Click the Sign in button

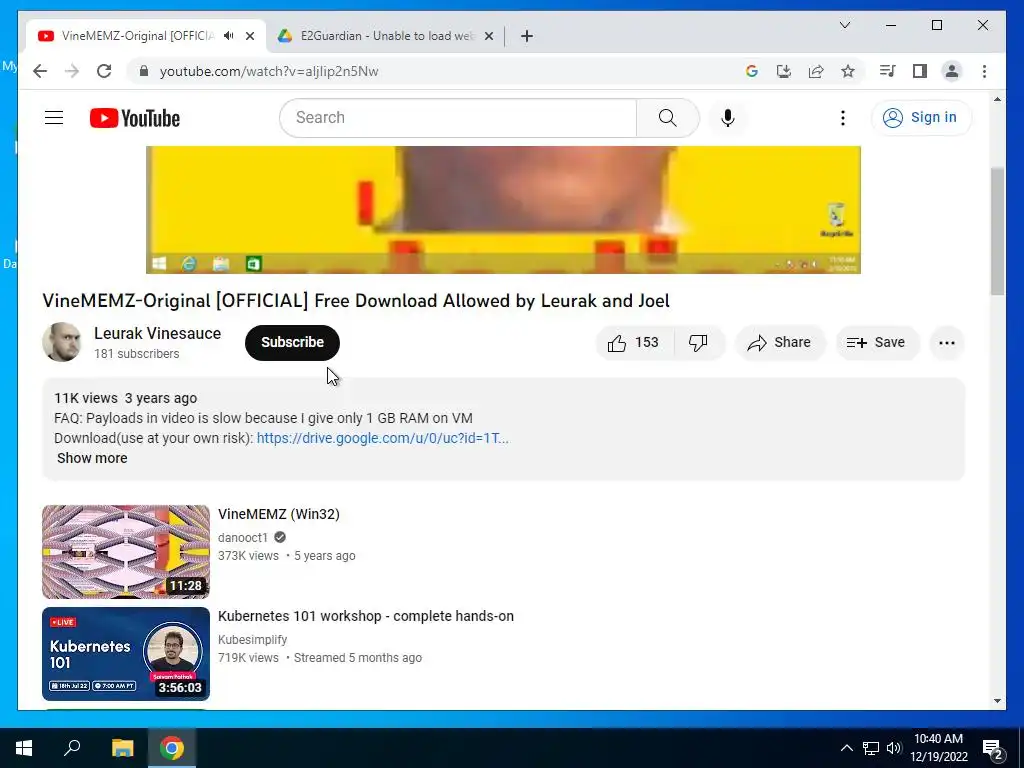click(x=921, y=118)
